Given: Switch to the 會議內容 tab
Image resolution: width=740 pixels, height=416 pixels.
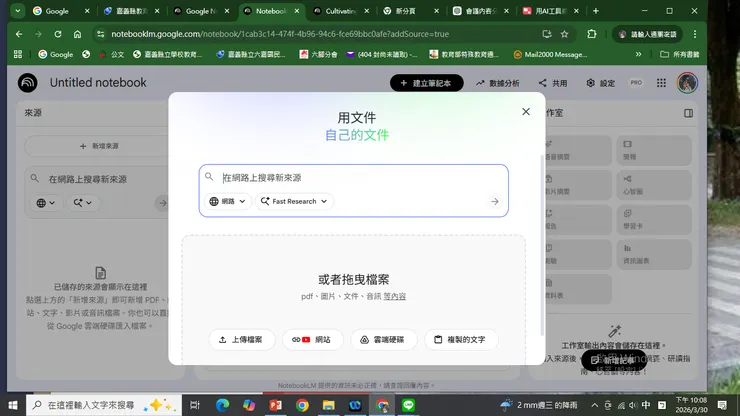Looking at the screenshot, I should pos(481,11).
